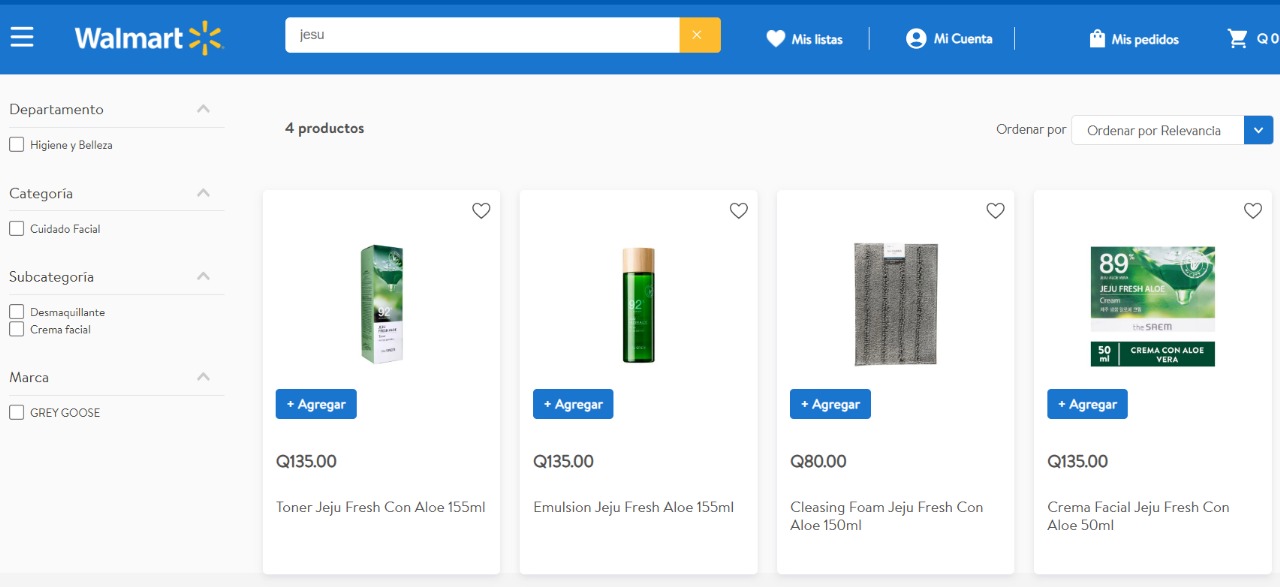Click the search input field
Image resolution: width=1280 pixels, height=587 pixels.
[x=482, y=35]
